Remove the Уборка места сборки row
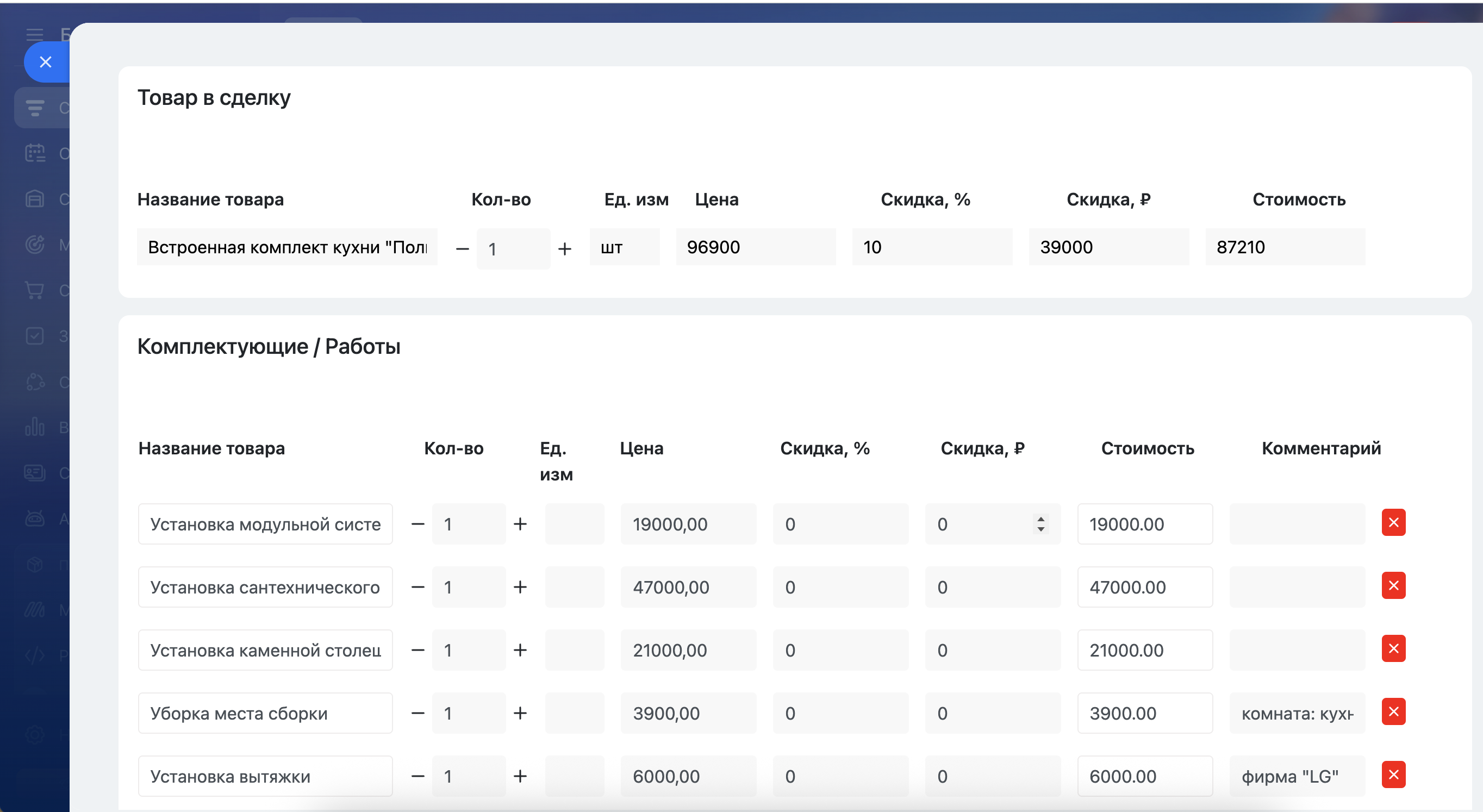The height and width of the screenshot is (812, 1483). (x=1393, y=712)
